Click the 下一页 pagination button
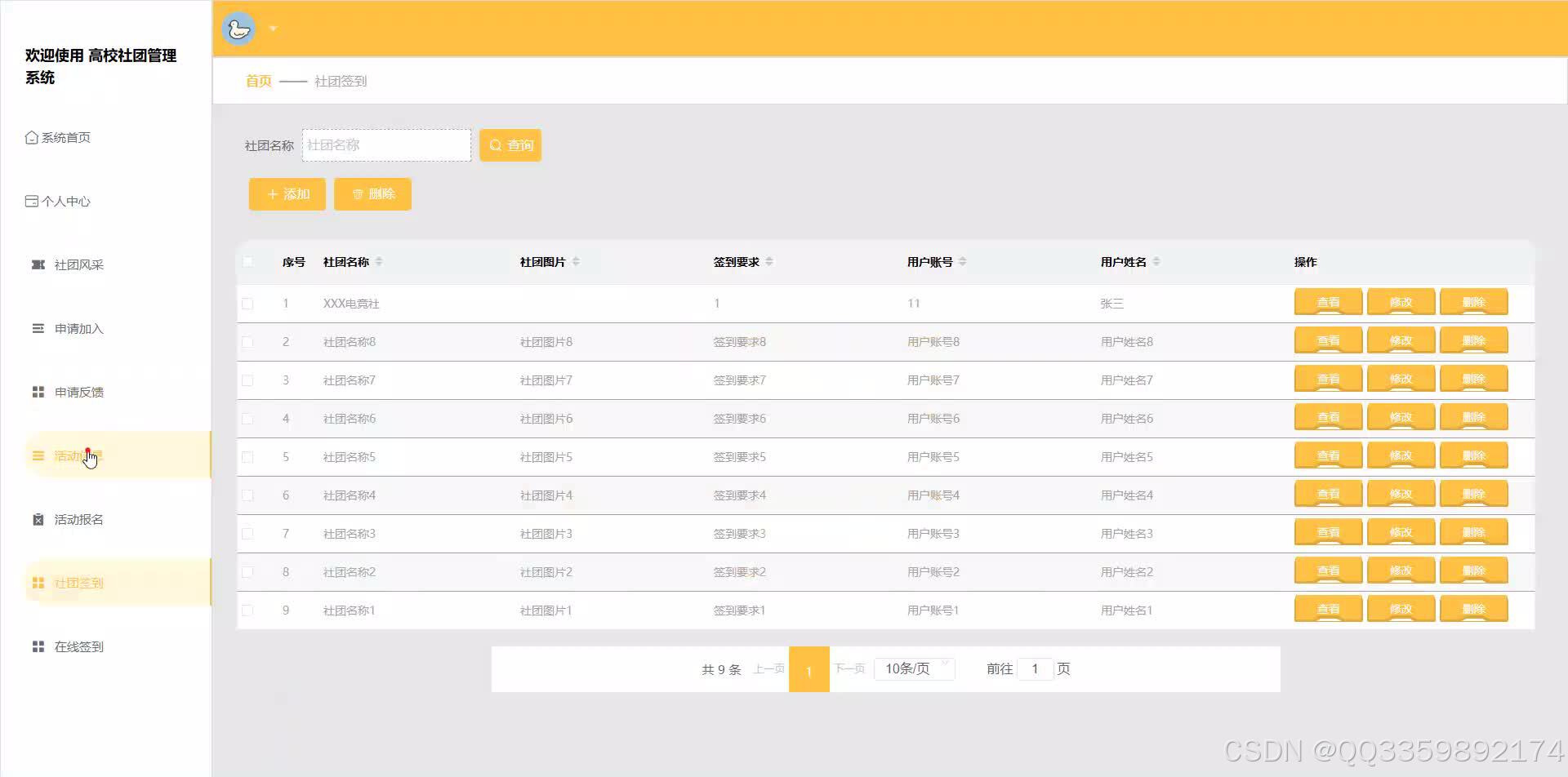Image resolution: width=1568 pixels, height=777 pixels. pyautogui.click(x=849, y=668)
